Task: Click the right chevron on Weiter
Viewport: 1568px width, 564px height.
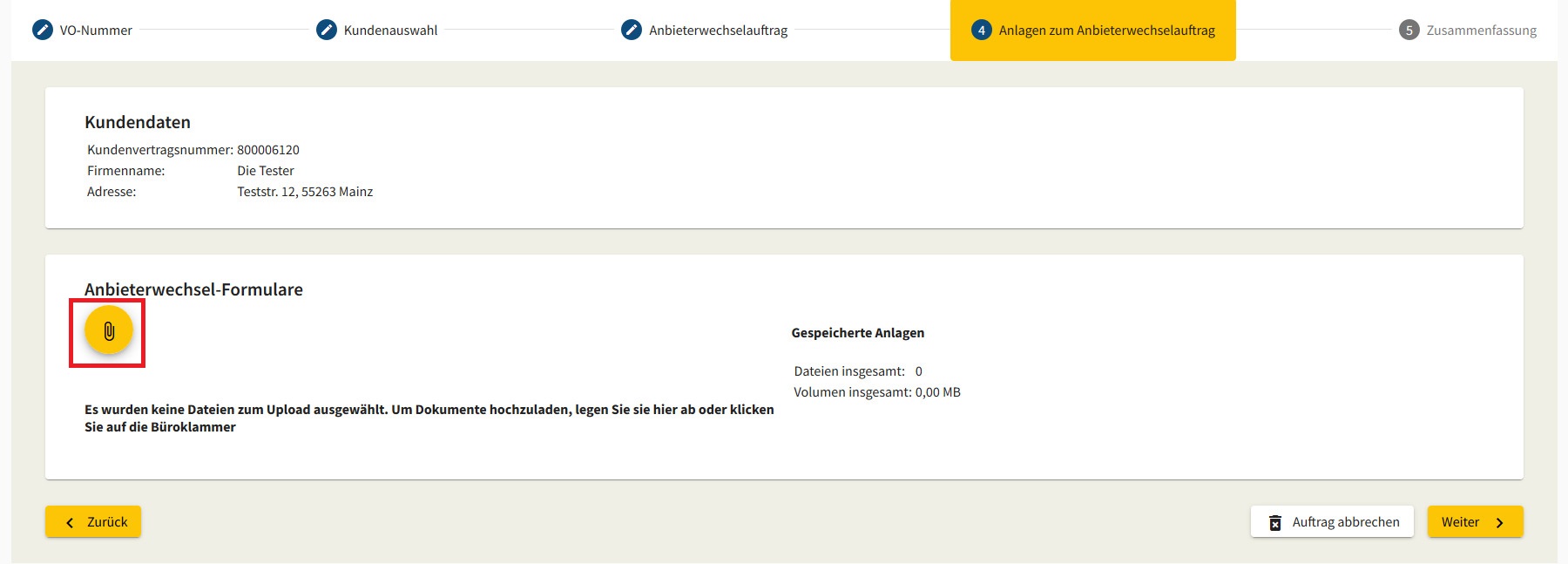Action: pyautogui.click(x=1499, y=522)
